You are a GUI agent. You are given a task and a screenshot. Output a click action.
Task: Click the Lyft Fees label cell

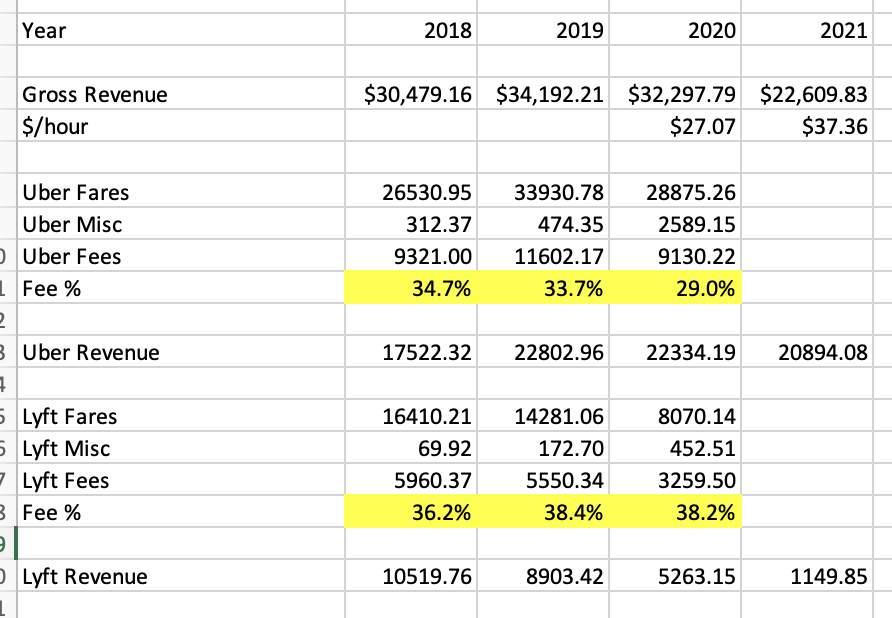(x=181, y=480)
